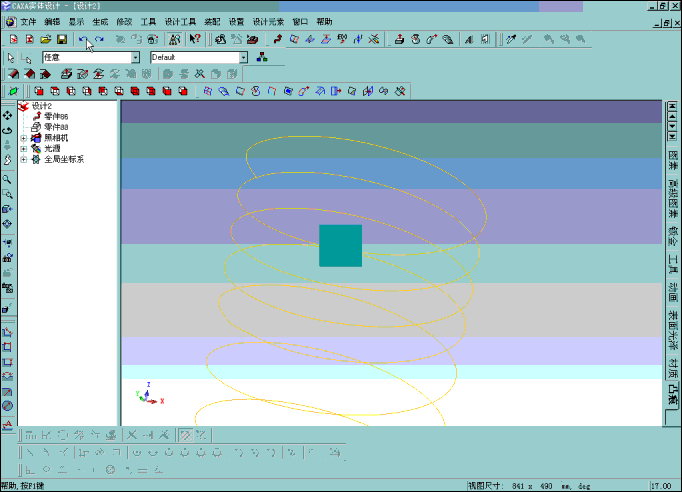682x492 pixels.
Task: Click the catalog tab scroll-up arrow
Action: point(672,116)
